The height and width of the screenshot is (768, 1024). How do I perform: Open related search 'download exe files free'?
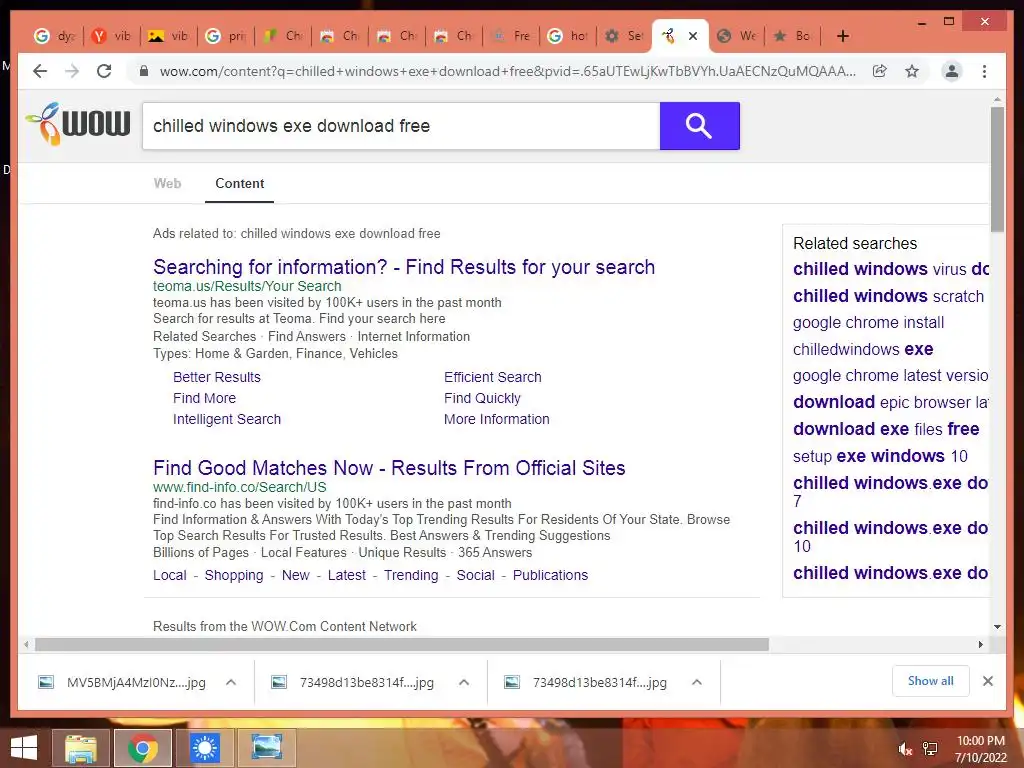[x=886, y=429]
